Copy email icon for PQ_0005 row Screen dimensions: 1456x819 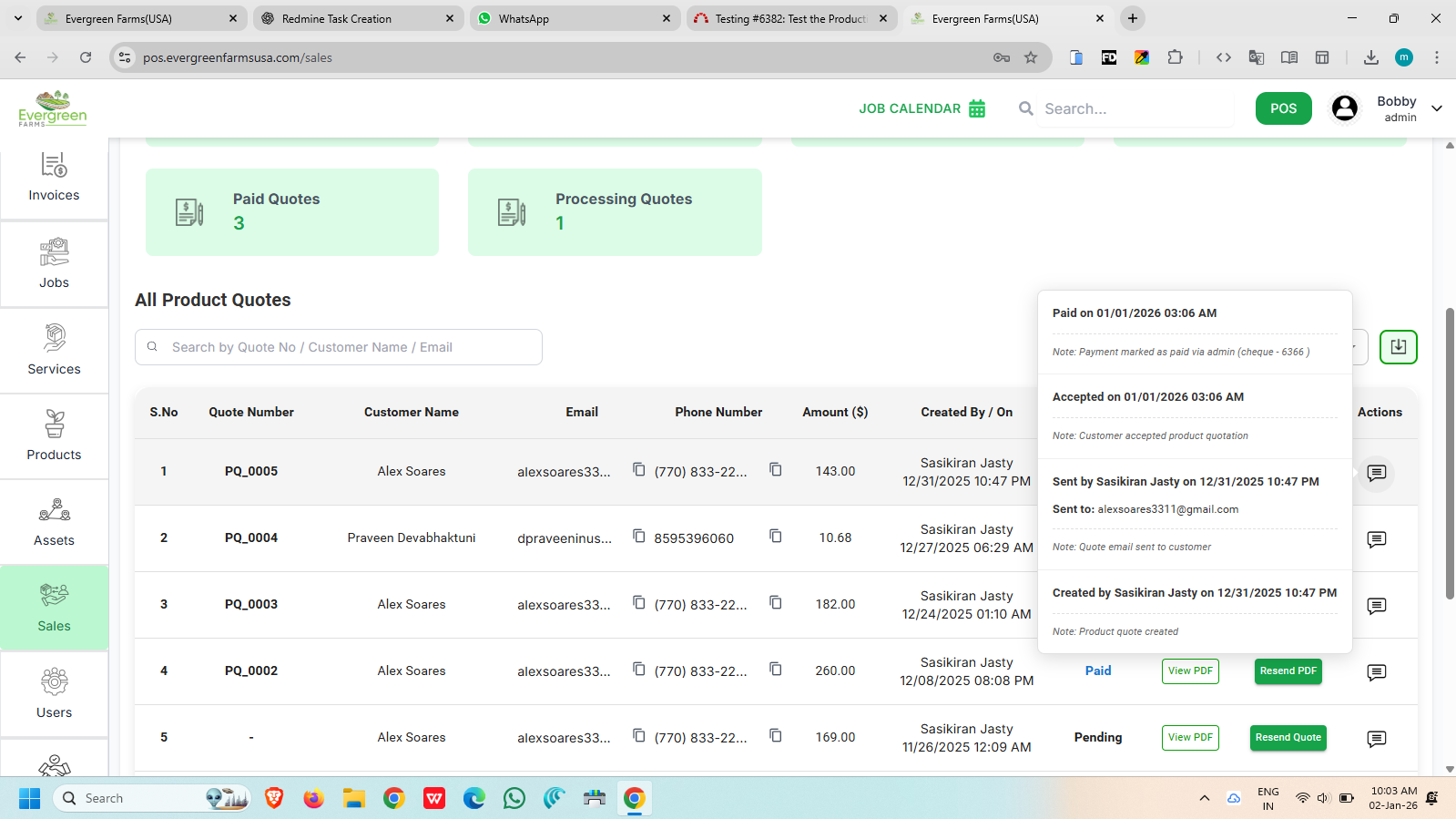(x=639, y=469)
